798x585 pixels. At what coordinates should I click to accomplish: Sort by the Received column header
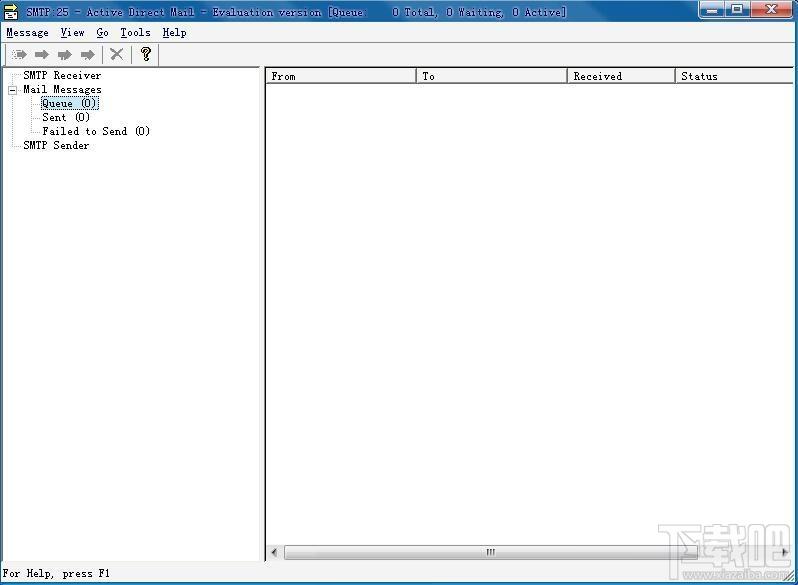click(x=621, y=76)
